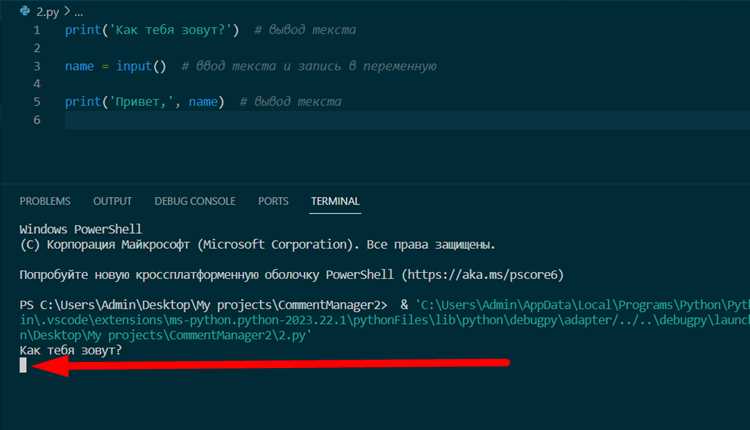750x430 pixels.
Task: Switch to the PORTS tab
Action: point(273,201)
